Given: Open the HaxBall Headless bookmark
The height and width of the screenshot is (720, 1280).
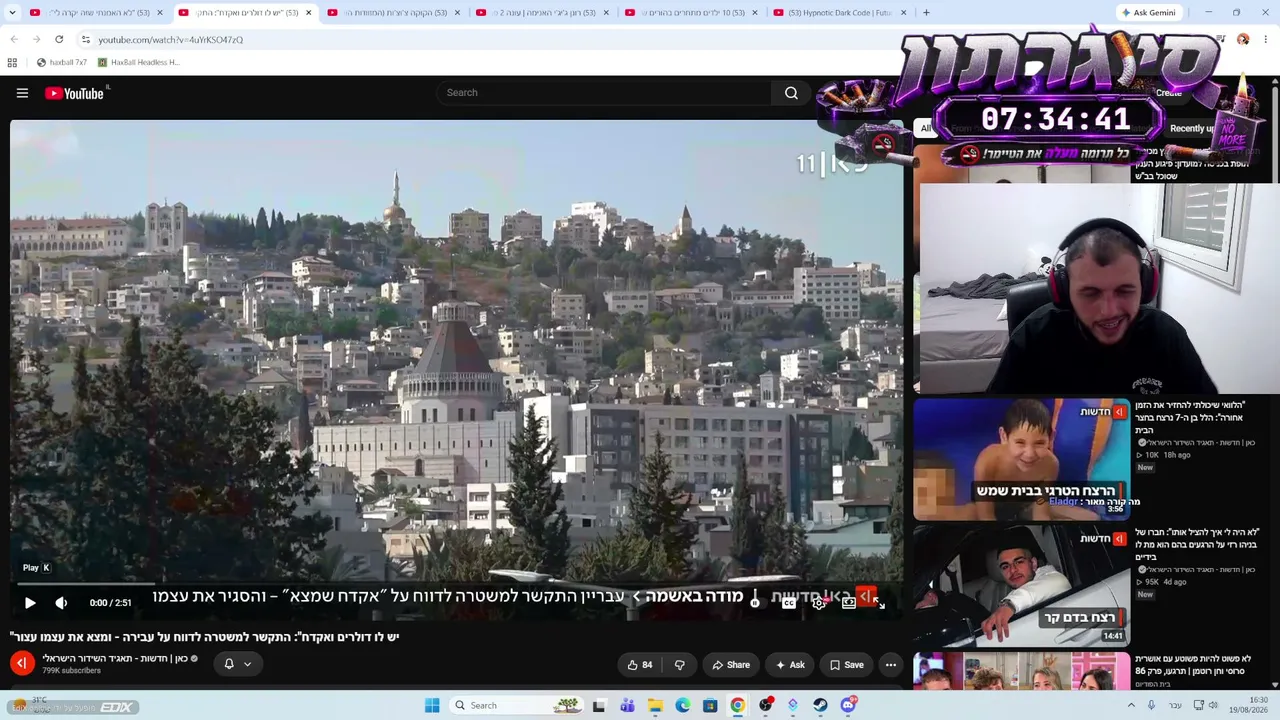Looking at the screenshot, I should 138,62.
